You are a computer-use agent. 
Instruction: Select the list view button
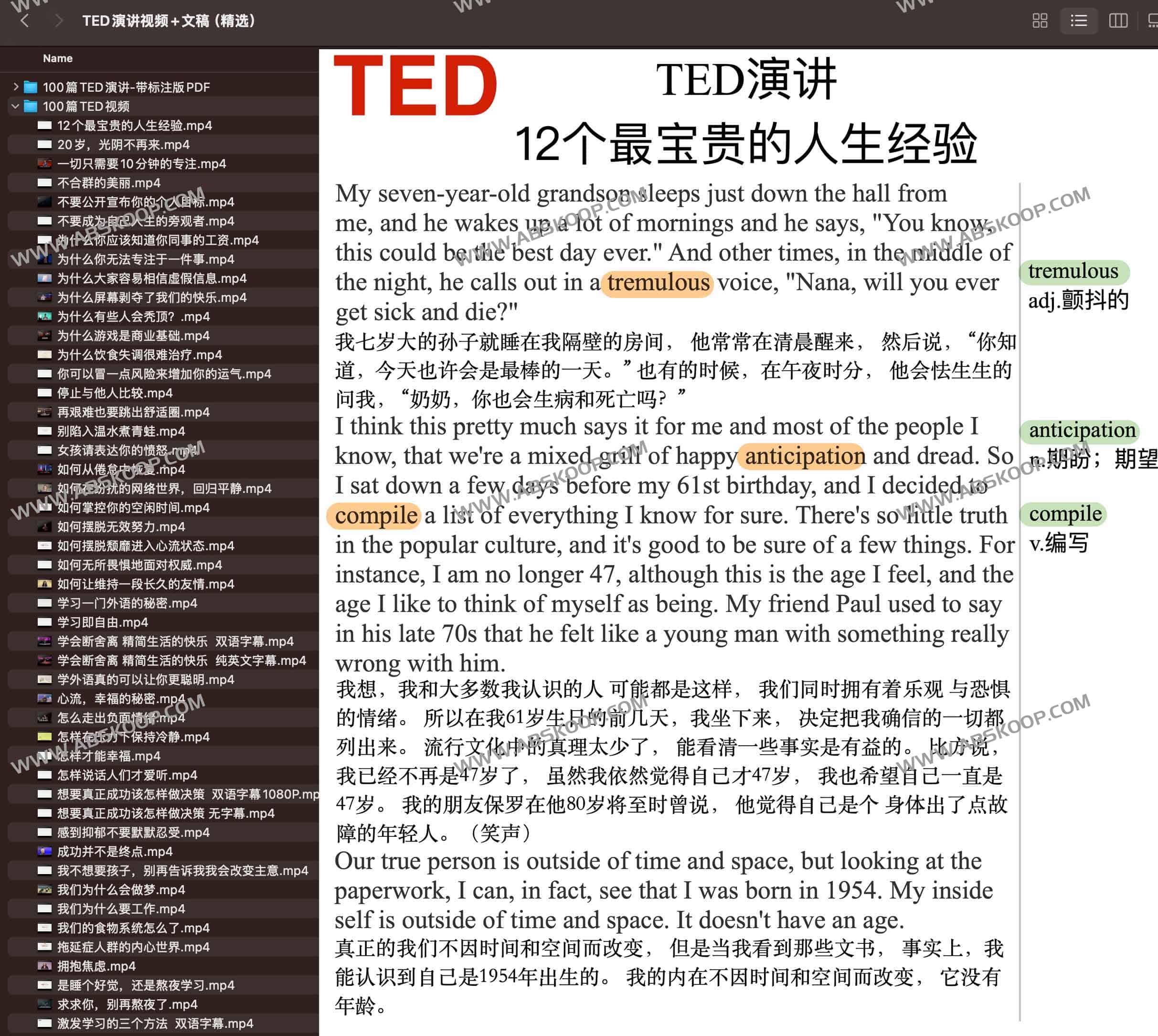(x=1078, y=21)
